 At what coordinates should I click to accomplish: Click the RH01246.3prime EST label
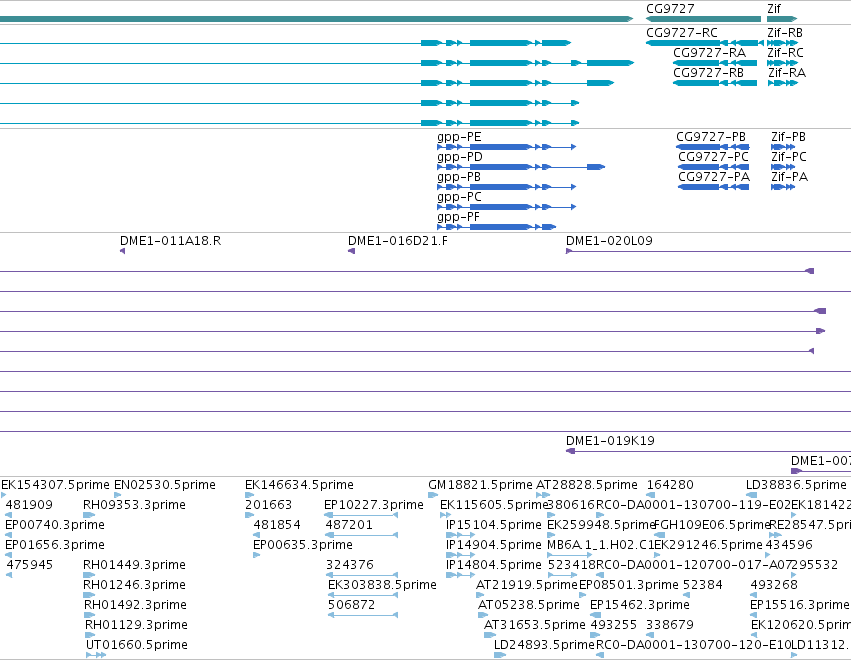click(134, 585)
